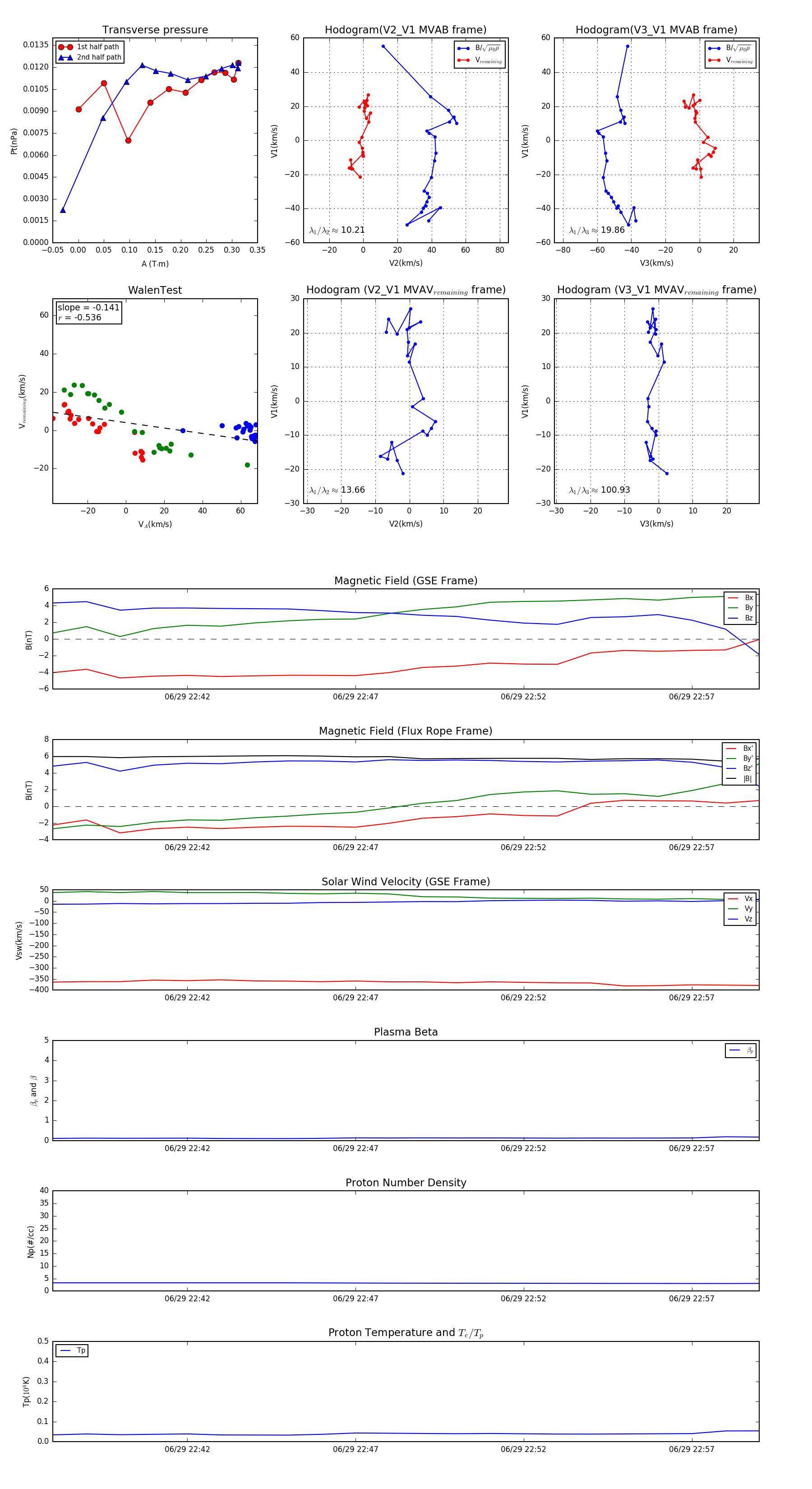This screenshot has width=812, height=1489.
Task: Click "06/29 22:57" tick under Proton Temperature plot
Action: (x=692, y=1450)
